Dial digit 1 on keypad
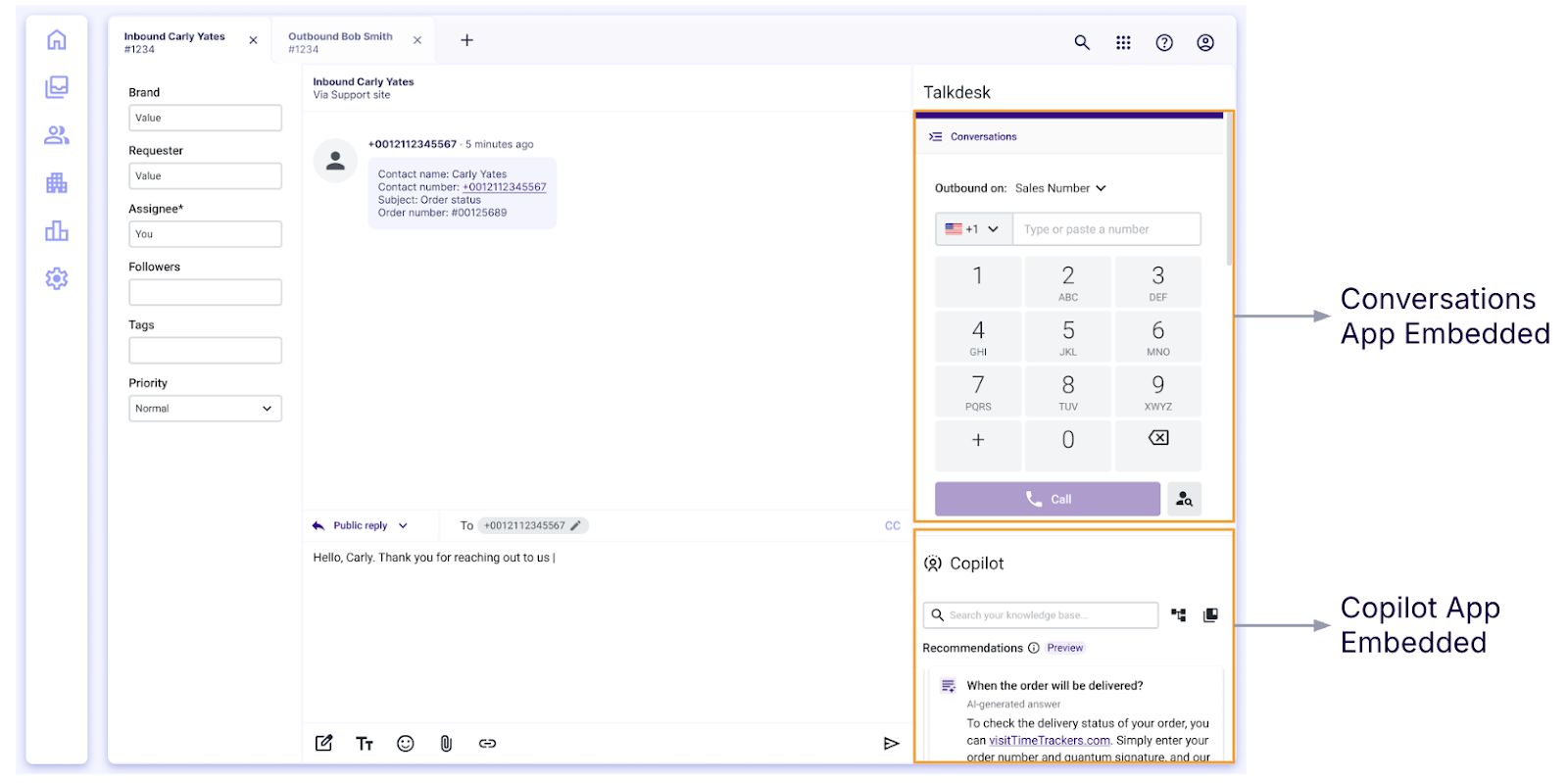1568x783 pixels. [x=978, y=282]
